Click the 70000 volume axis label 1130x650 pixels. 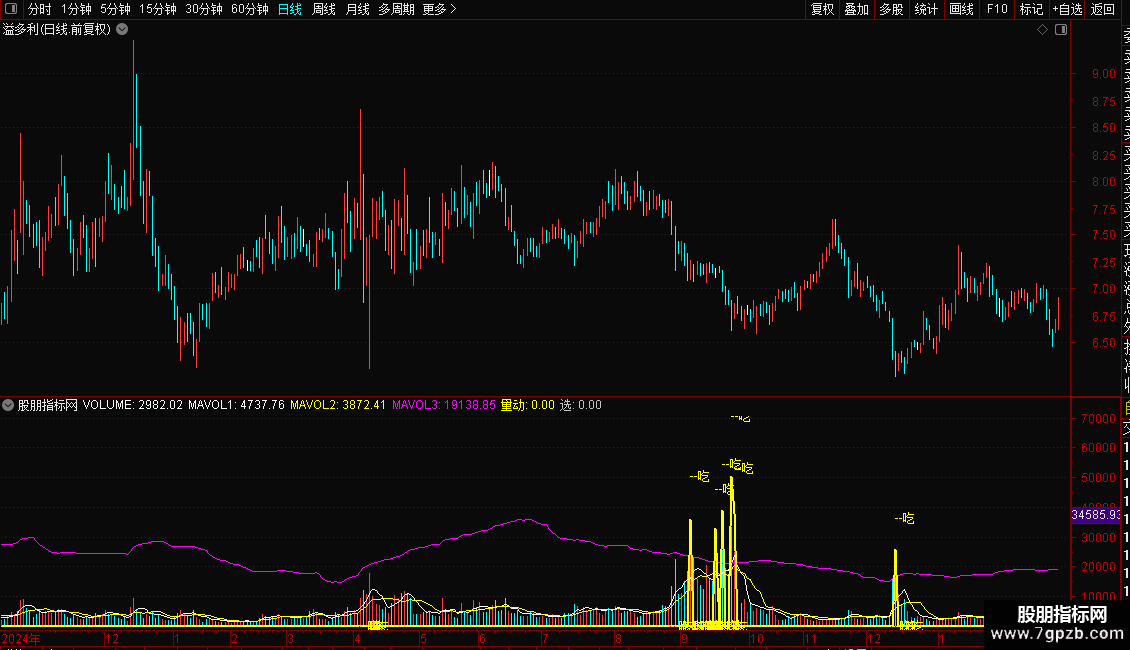tap(1099, 419)
